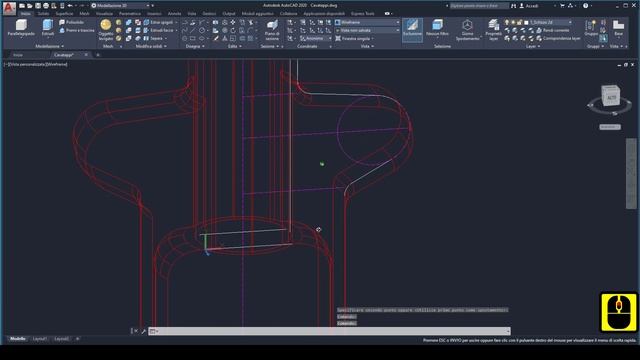Click the Nessun filtro selection filter
The image size is (640, 360).
[437, 28]
